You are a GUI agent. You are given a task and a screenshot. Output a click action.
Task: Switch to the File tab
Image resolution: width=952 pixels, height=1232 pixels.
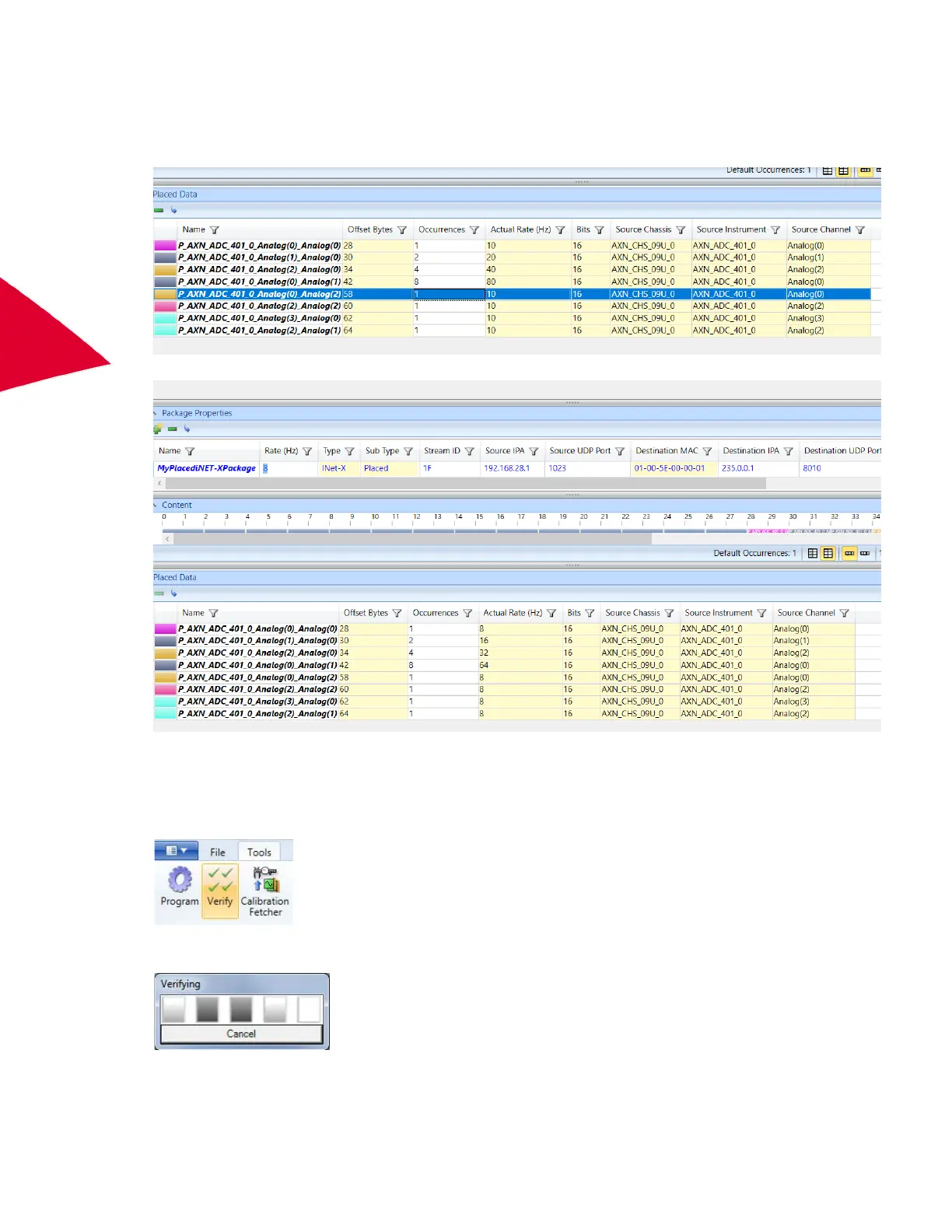click(218, 852)
